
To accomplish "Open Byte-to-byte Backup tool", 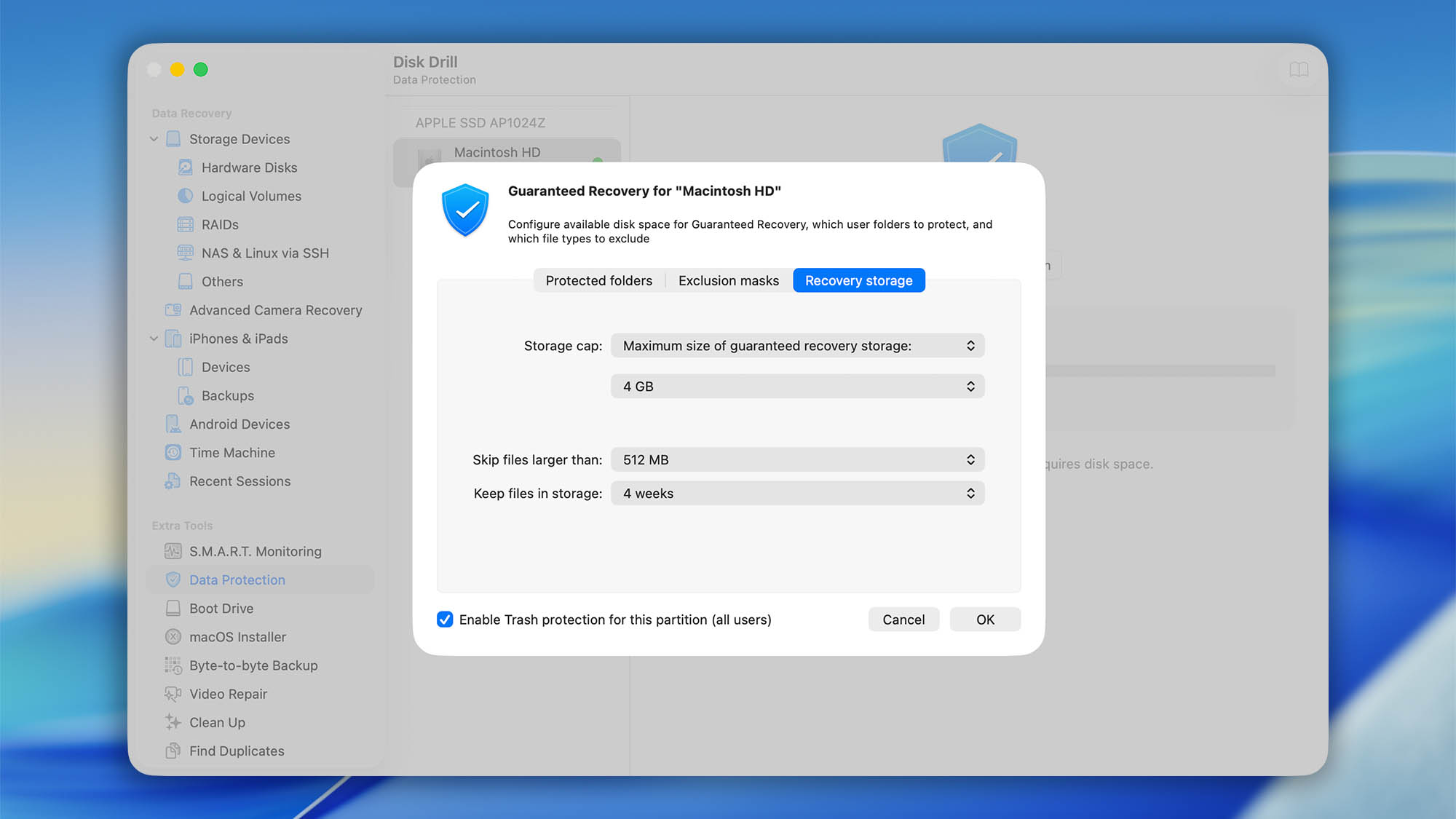I will pos(253,665).
